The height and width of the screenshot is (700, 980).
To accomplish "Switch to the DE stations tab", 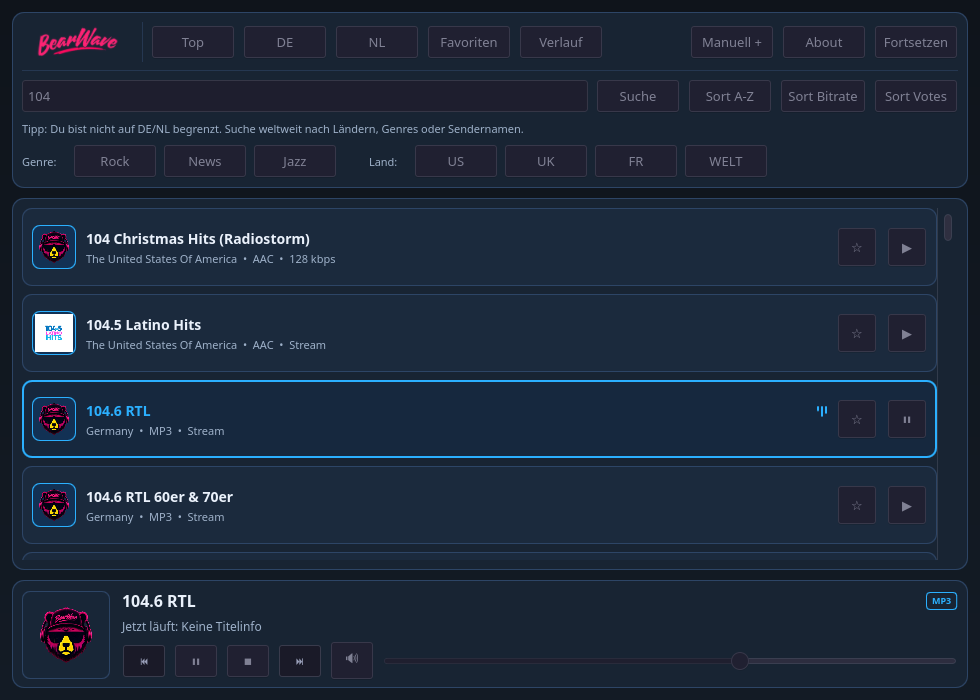I will click(284, 42).
